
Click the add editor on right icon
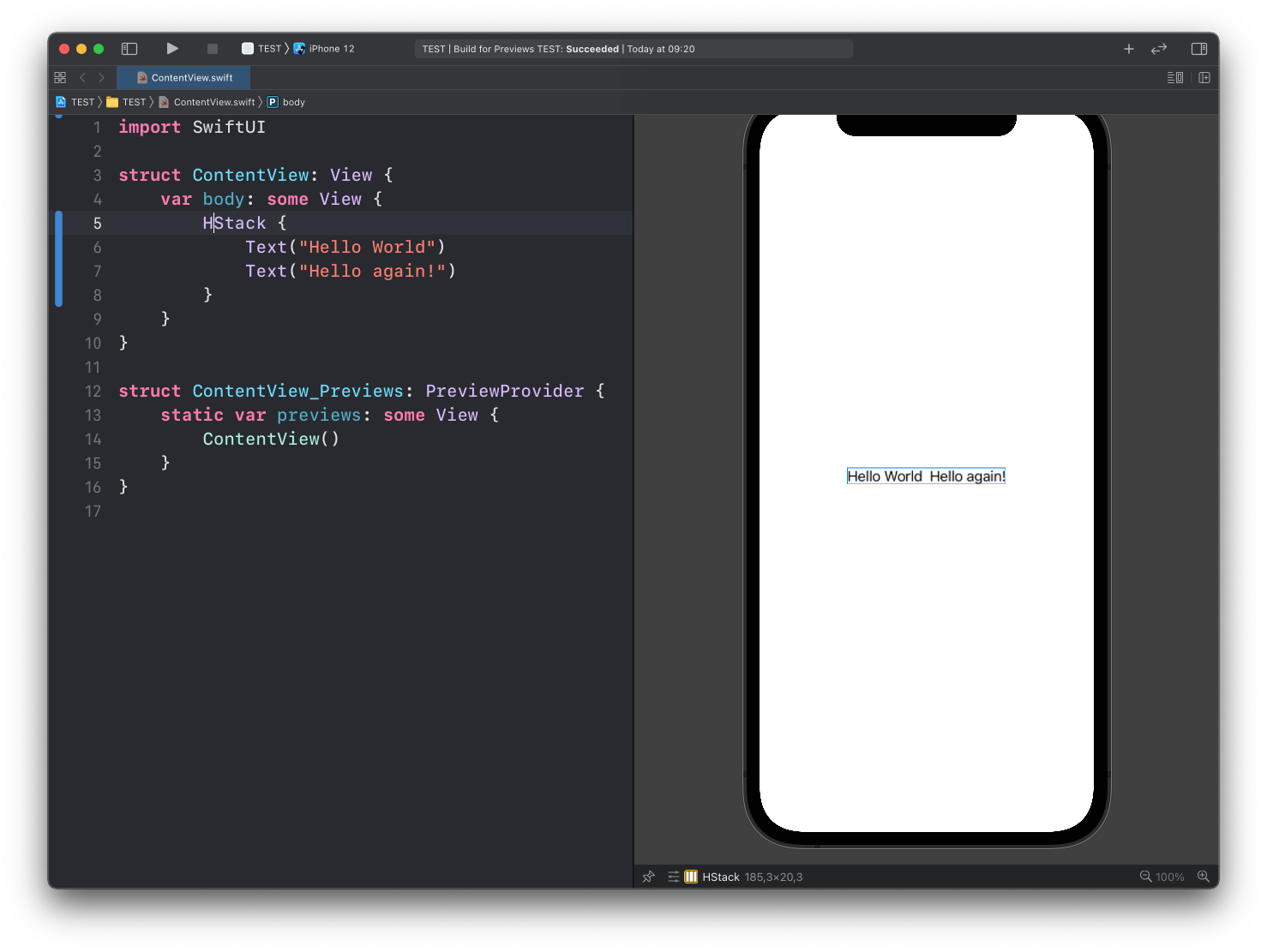click(x=1204, y=77)
